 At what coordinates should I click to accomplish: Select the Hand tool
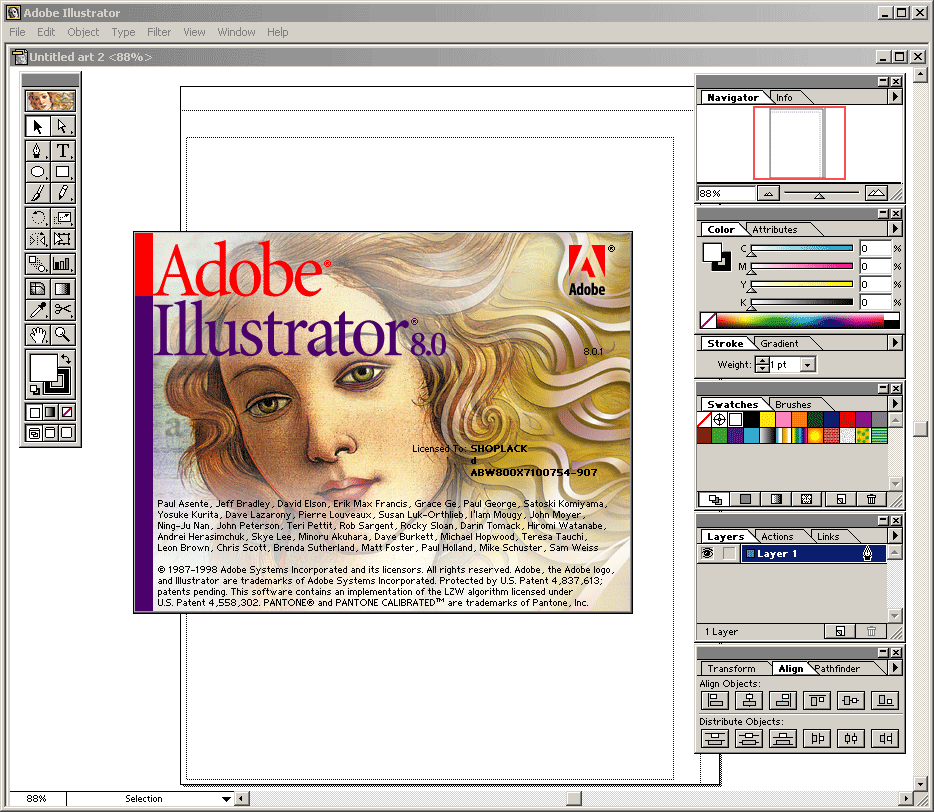(38, 335)
